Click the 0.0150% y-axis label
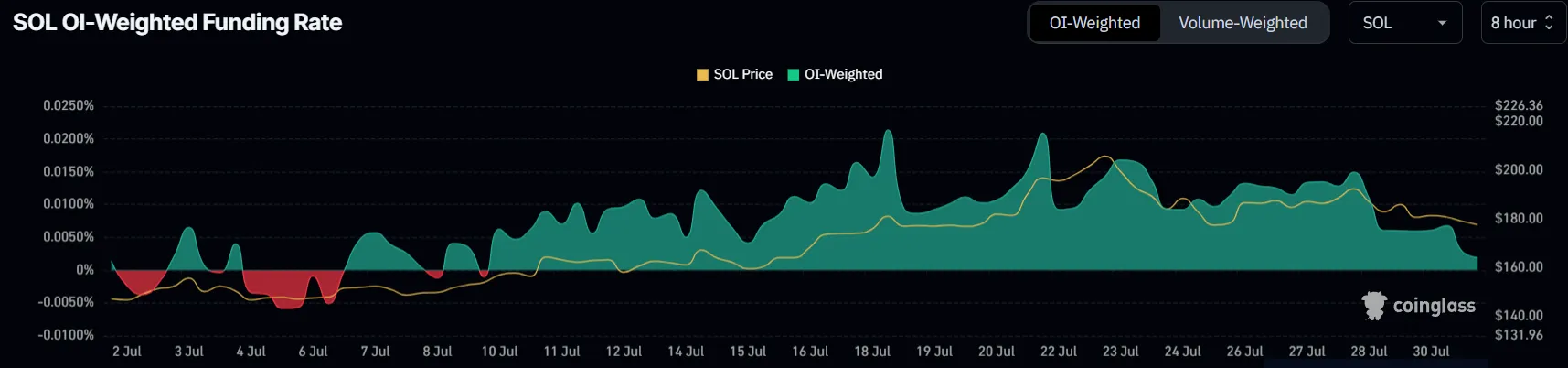This screenshot has width=1568, height=368. point(69,171)
